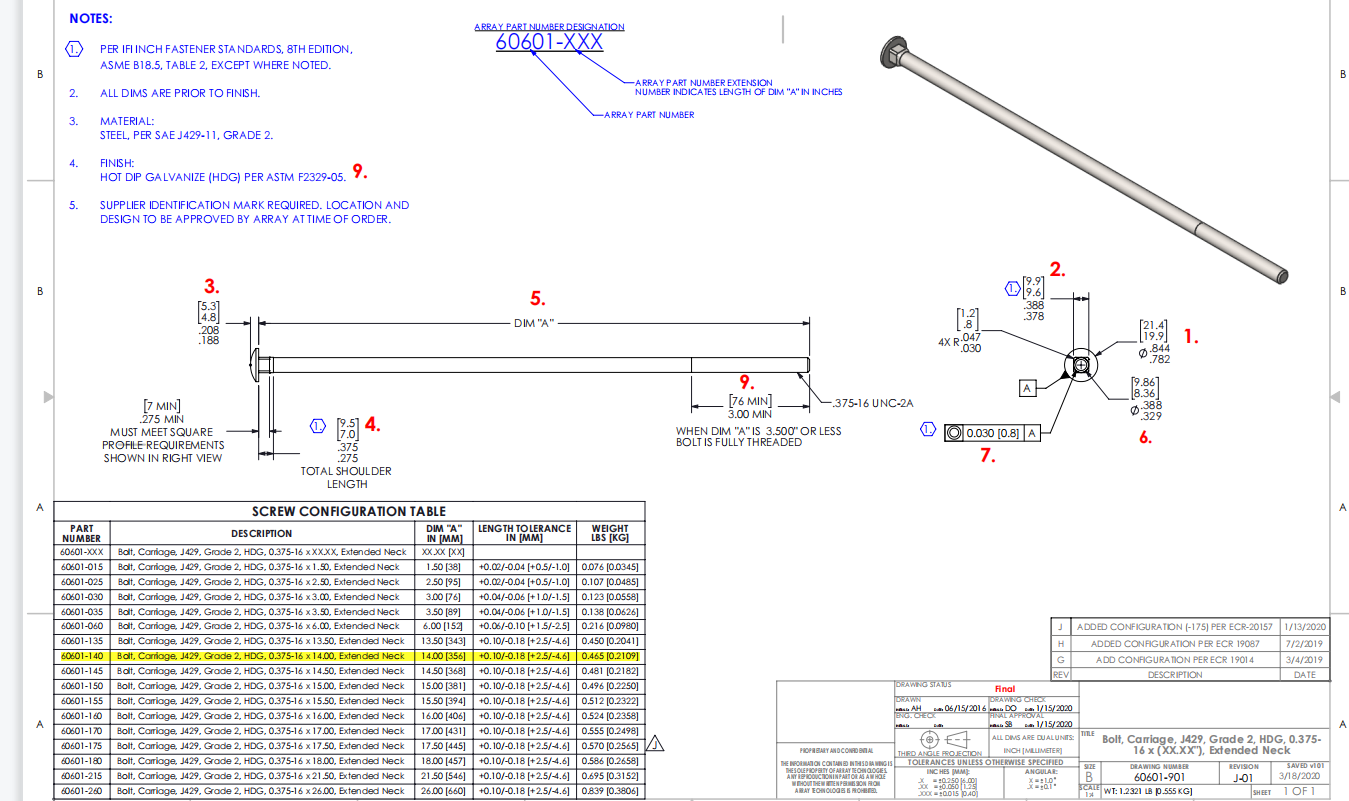1349x801 pixels.
Task: Click revision J row in revision table
Action: (x=1190, y=627)
